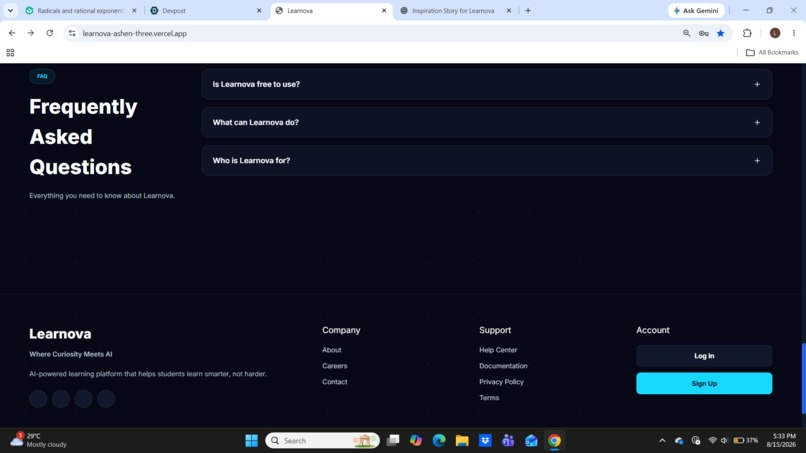This screenshot has height=453, width=806.
Task: Expand 'Who is Learnova for?' question
Action: [x=486, y=160]
